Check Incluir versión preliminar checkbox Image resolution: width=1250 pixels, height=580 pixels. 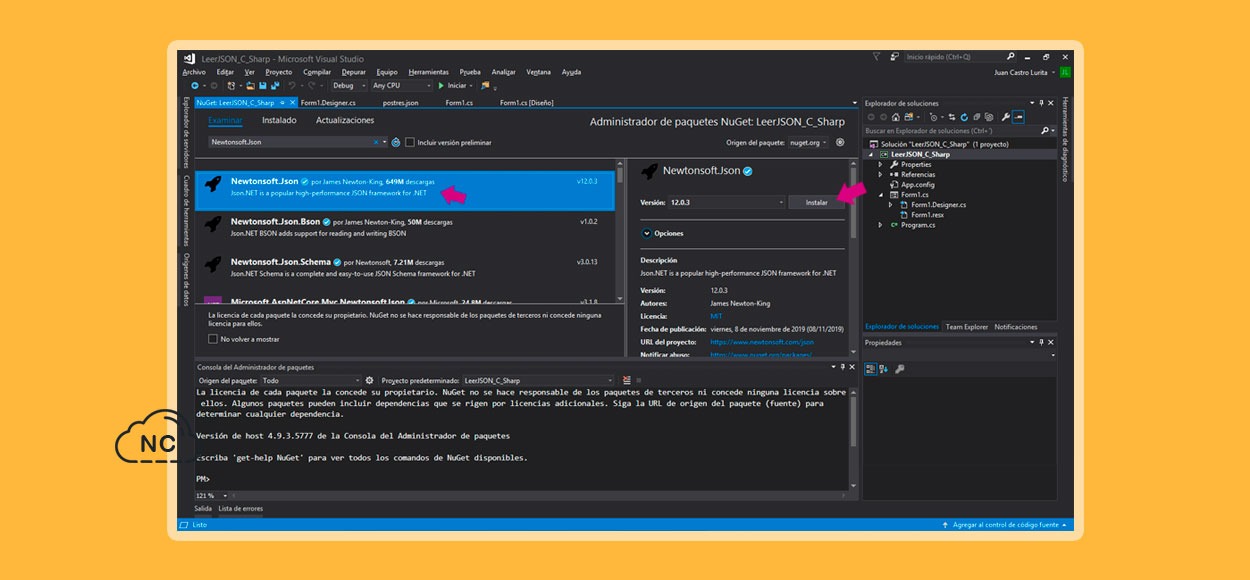tap(410, 142)
